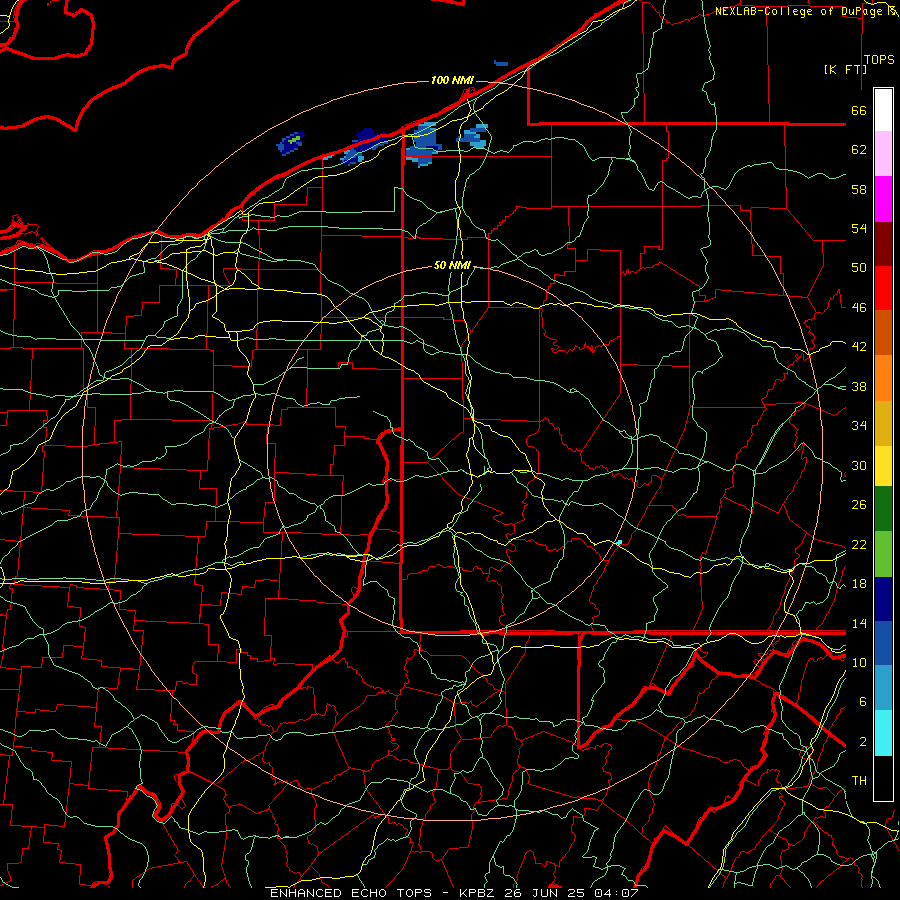Screen dimensions: 900x900
Task: Click the tiny blue echo above 100 NMI label
Action: coord(501,63)
